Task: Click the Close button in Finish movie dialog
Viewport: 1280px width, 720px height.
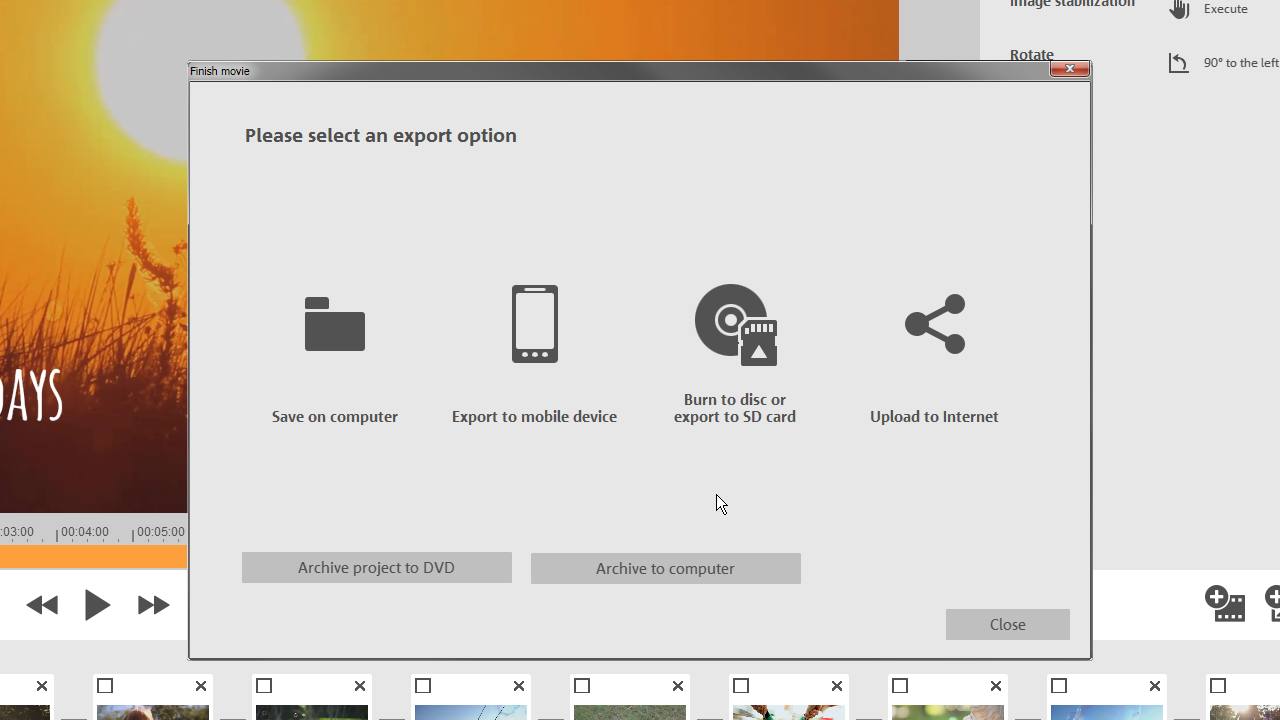Action: coord(1007,625)
